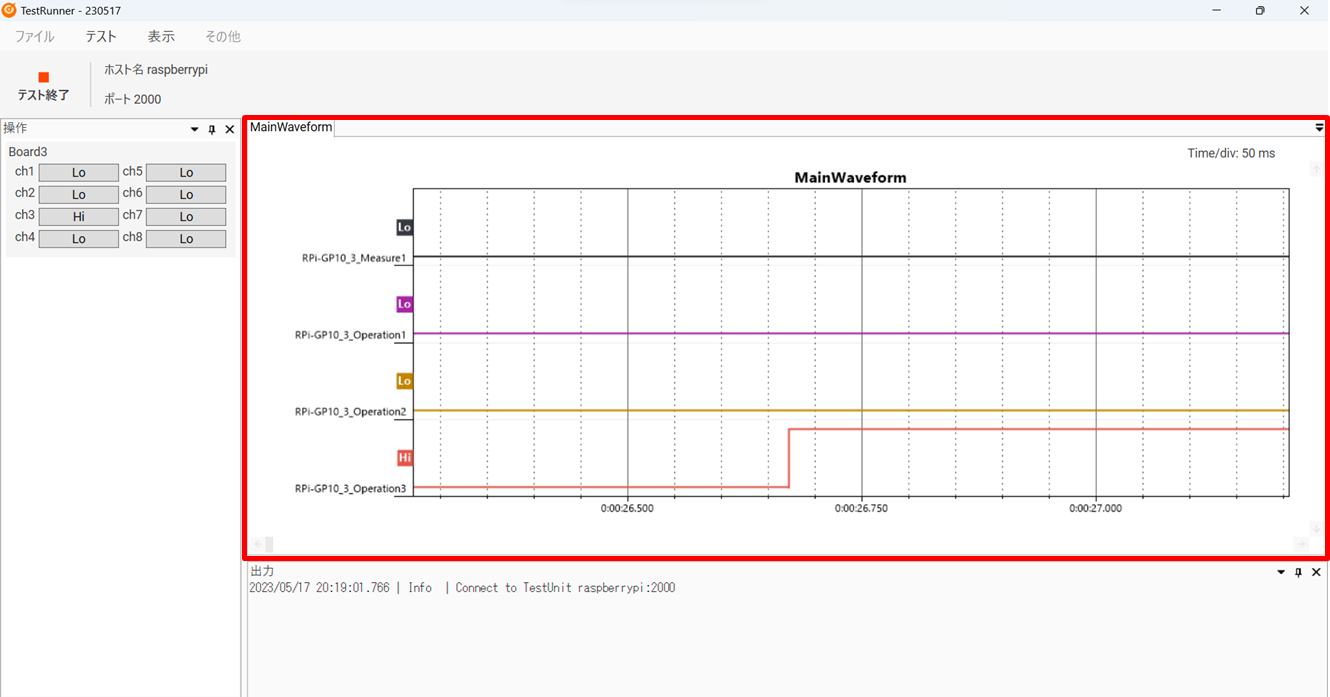1330x697 pixels.
Task: Close the 出力 output panel
Action: click(x=1316, y=572)
